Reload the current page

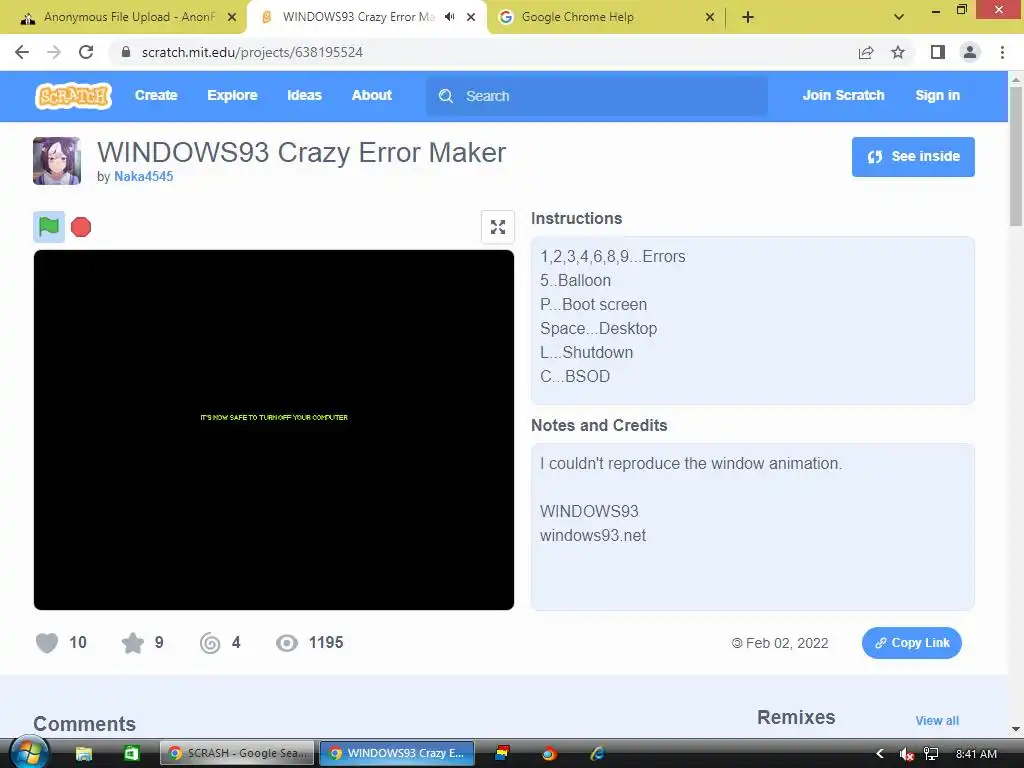point(86,52)
